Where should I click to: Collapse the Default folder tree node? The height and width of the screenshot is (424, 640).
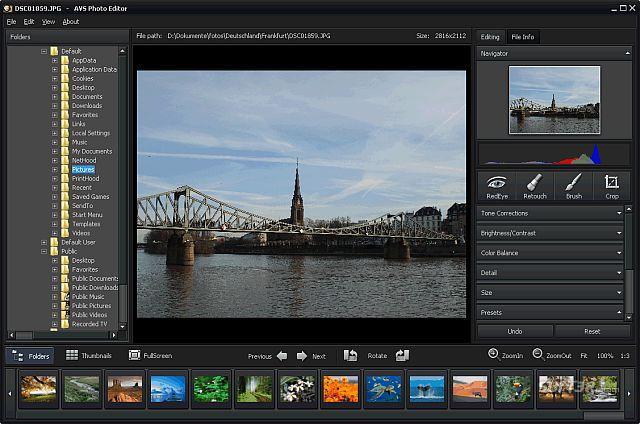coord(44,51)
